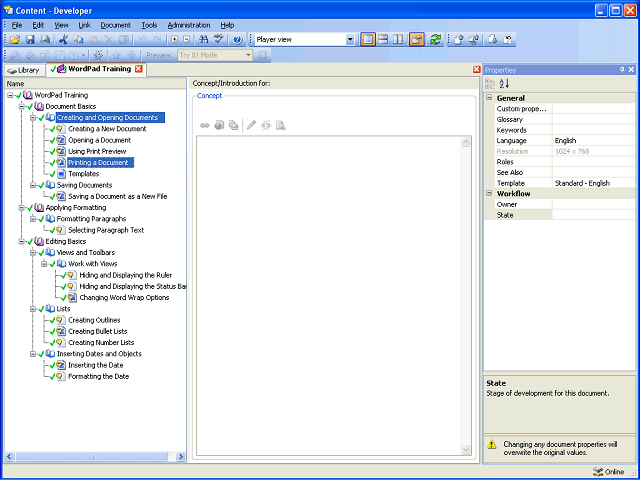Collapse the Applying Formatting node
640x480 pixels.
coord(22,208)
